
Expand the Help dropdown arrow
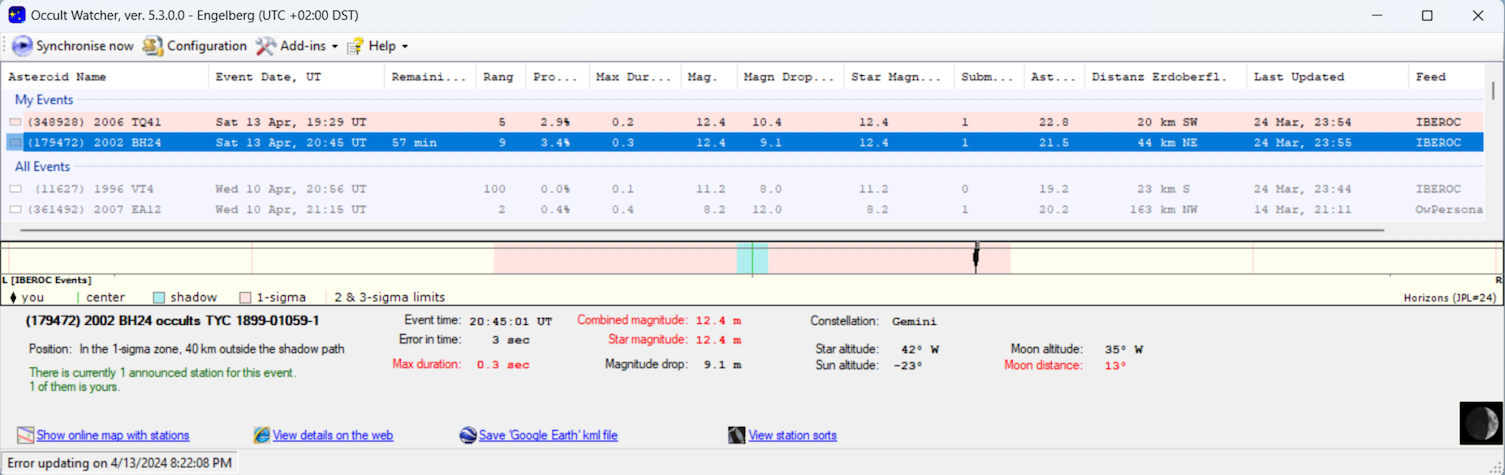coord(405,47)
